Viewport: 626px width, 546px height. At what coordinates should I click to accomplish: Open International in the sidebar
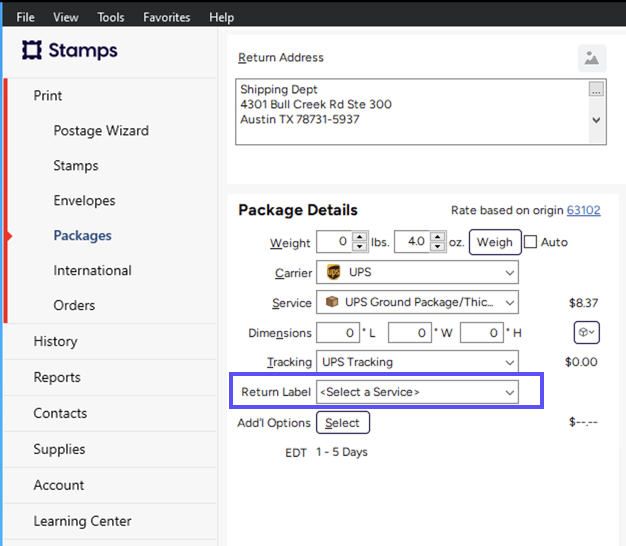click(x=92, y=270)
